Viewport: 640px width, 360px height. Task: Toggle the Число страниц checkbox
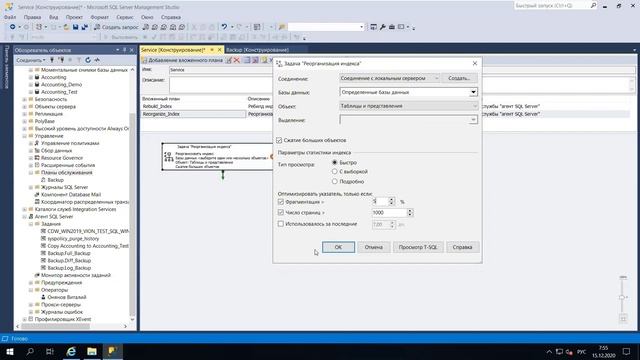pyautogui.click(x=281, y=212)
